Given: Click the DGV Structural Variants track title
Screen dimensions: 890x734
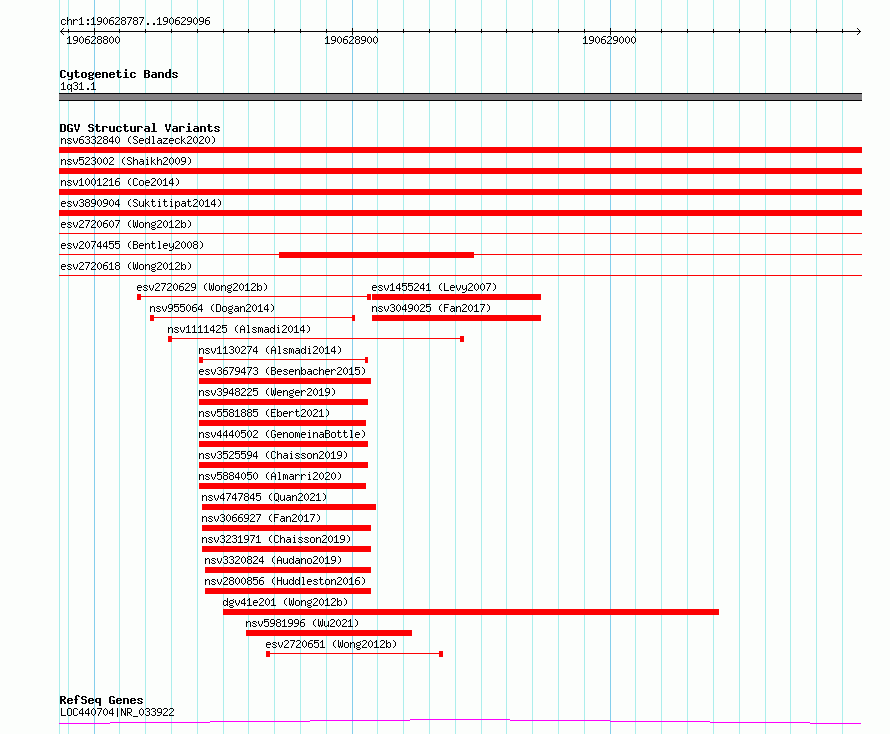Looking at the screenshot, I should coord(140,128).
